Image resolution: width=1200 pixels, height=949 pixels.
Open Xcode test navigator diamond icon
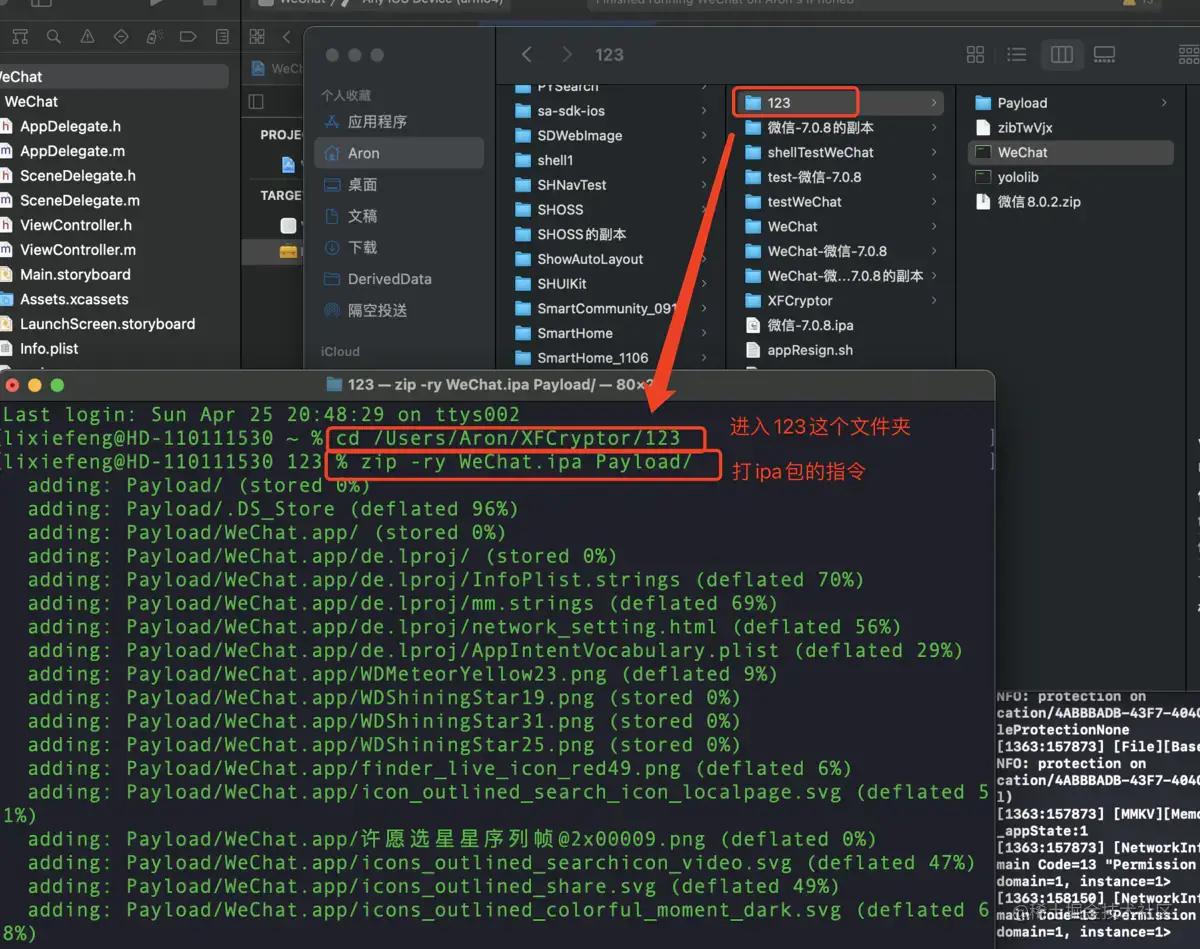(121, 37)
